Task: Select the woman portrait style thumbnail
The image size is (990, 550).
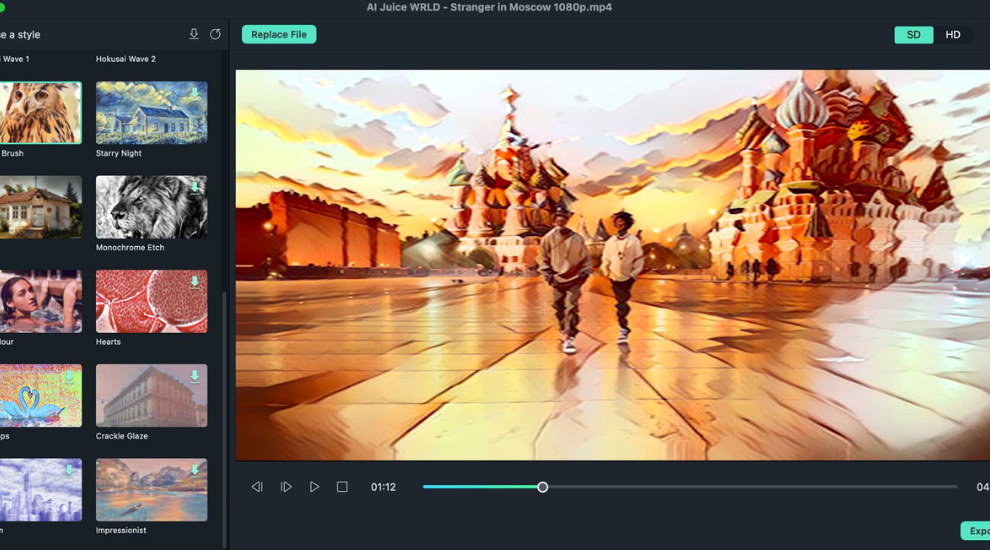Action: point(40,301)
